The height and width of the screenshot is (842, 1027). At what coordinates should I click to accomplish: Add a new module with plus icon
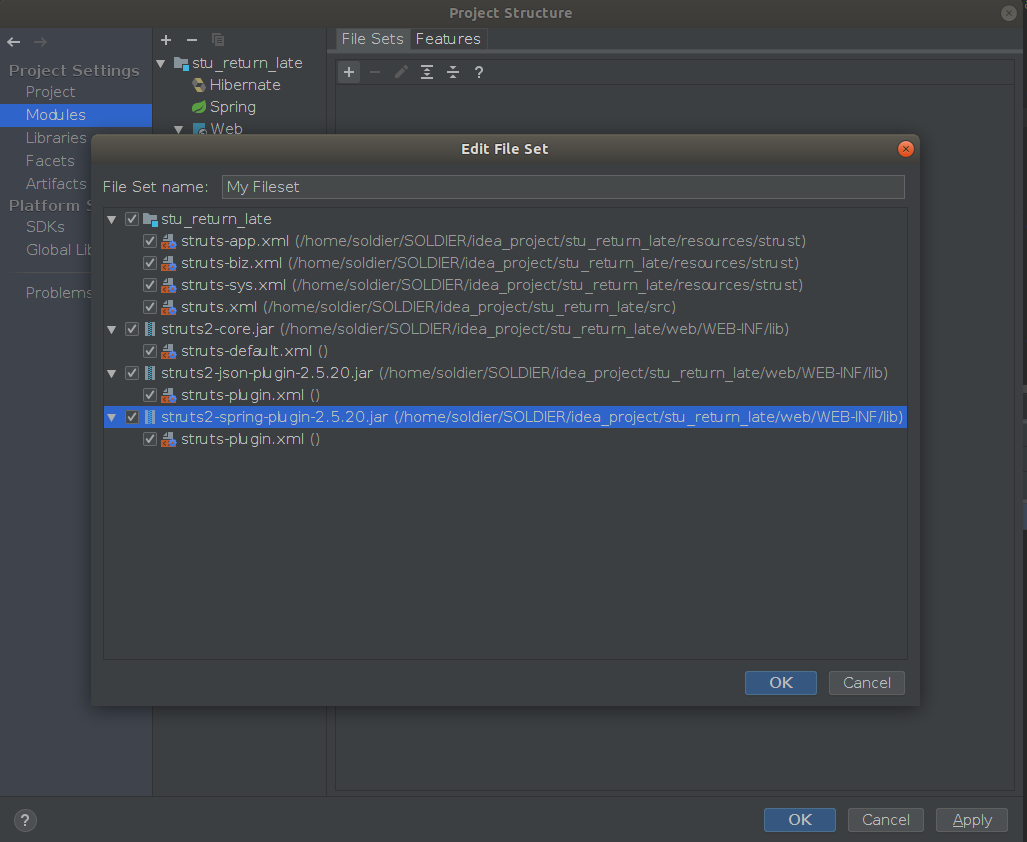click(166, 40)
